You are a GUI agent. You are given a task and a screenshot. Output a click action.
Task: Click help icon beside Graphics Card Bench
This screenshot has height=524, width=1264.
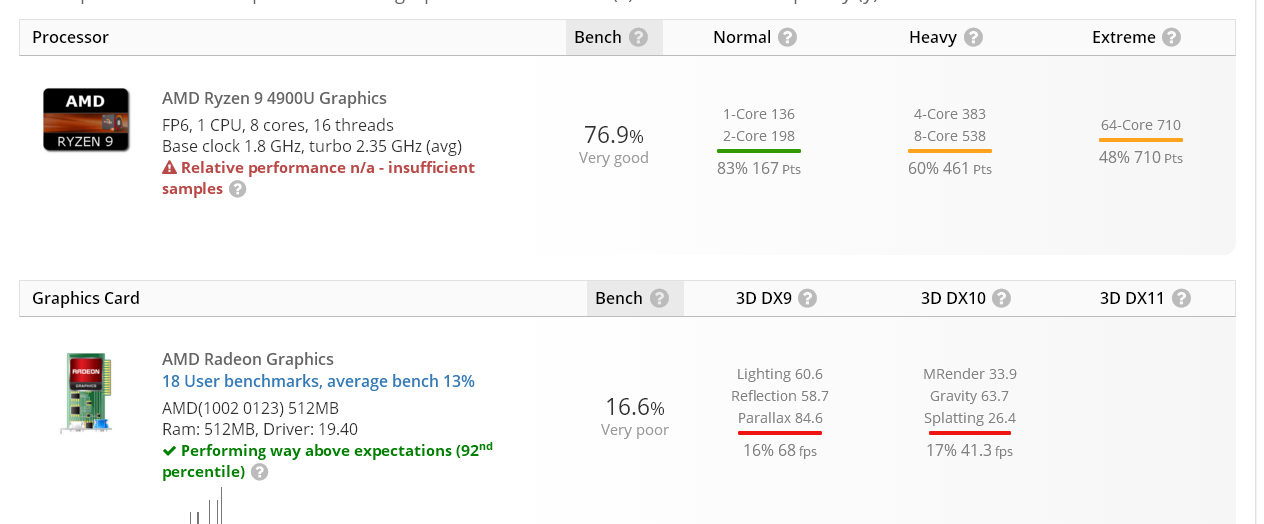[659, 298]
